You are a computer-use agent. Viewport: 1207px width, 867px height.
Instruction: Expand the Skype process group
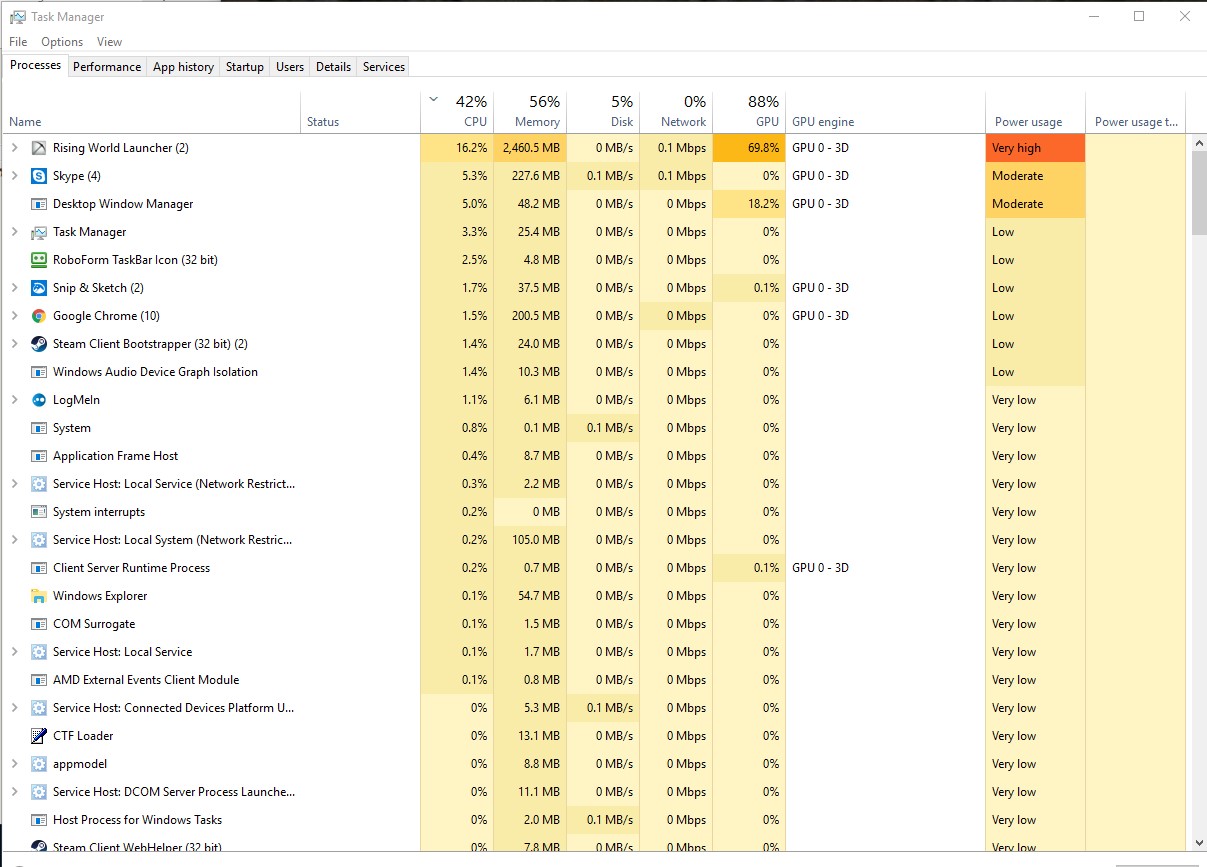point(14,176)
